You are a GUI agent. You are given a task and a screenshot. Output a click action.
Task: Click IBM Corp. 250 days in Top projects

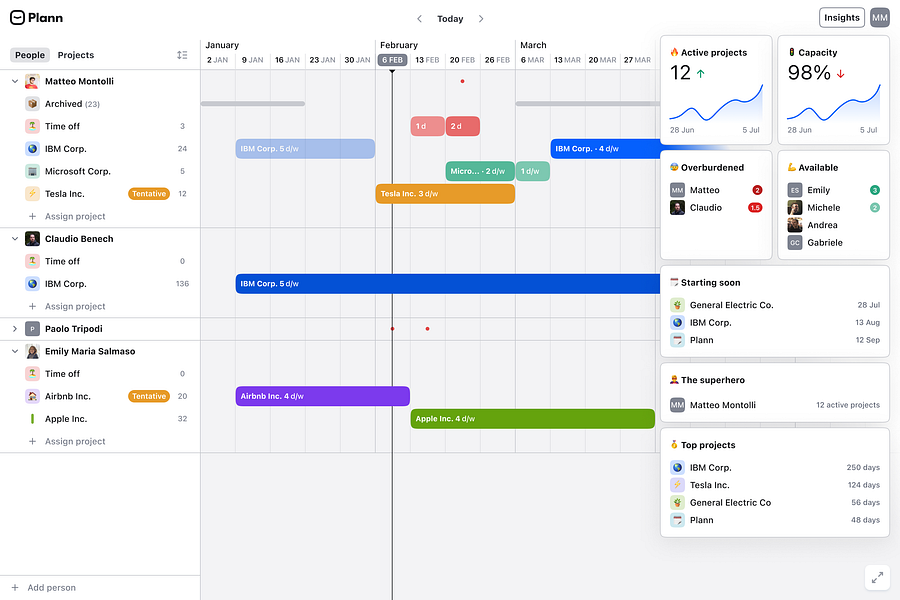(775, 467)
